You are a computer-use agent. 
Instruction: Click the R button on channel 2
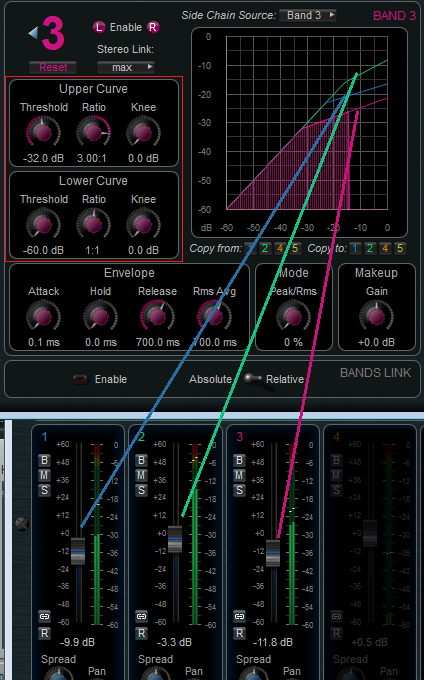click(141, 633)
